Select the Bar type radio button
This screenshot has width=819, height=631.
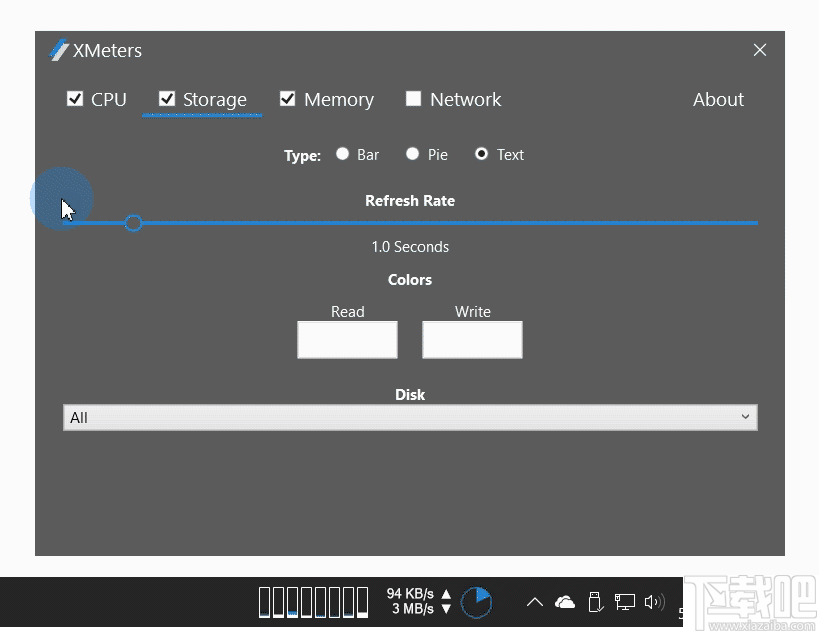pyautogui.click(x=343, y=154)
